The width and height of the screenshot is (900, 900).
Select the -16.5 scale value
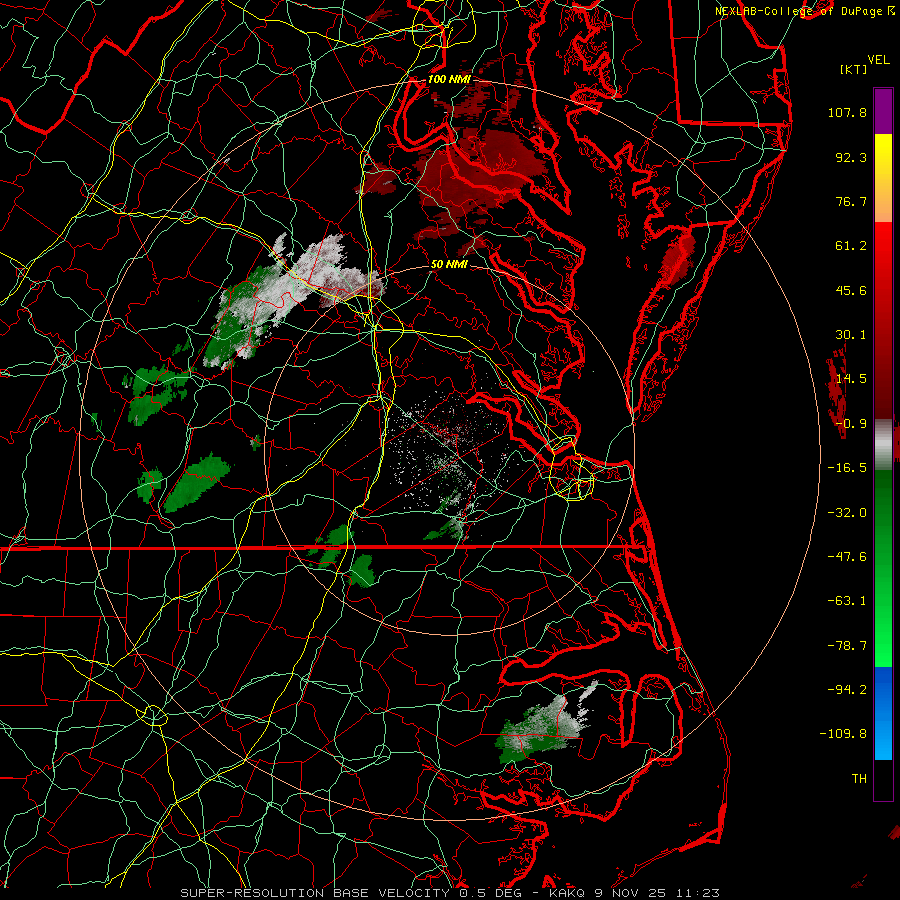[x=847, y=468]
